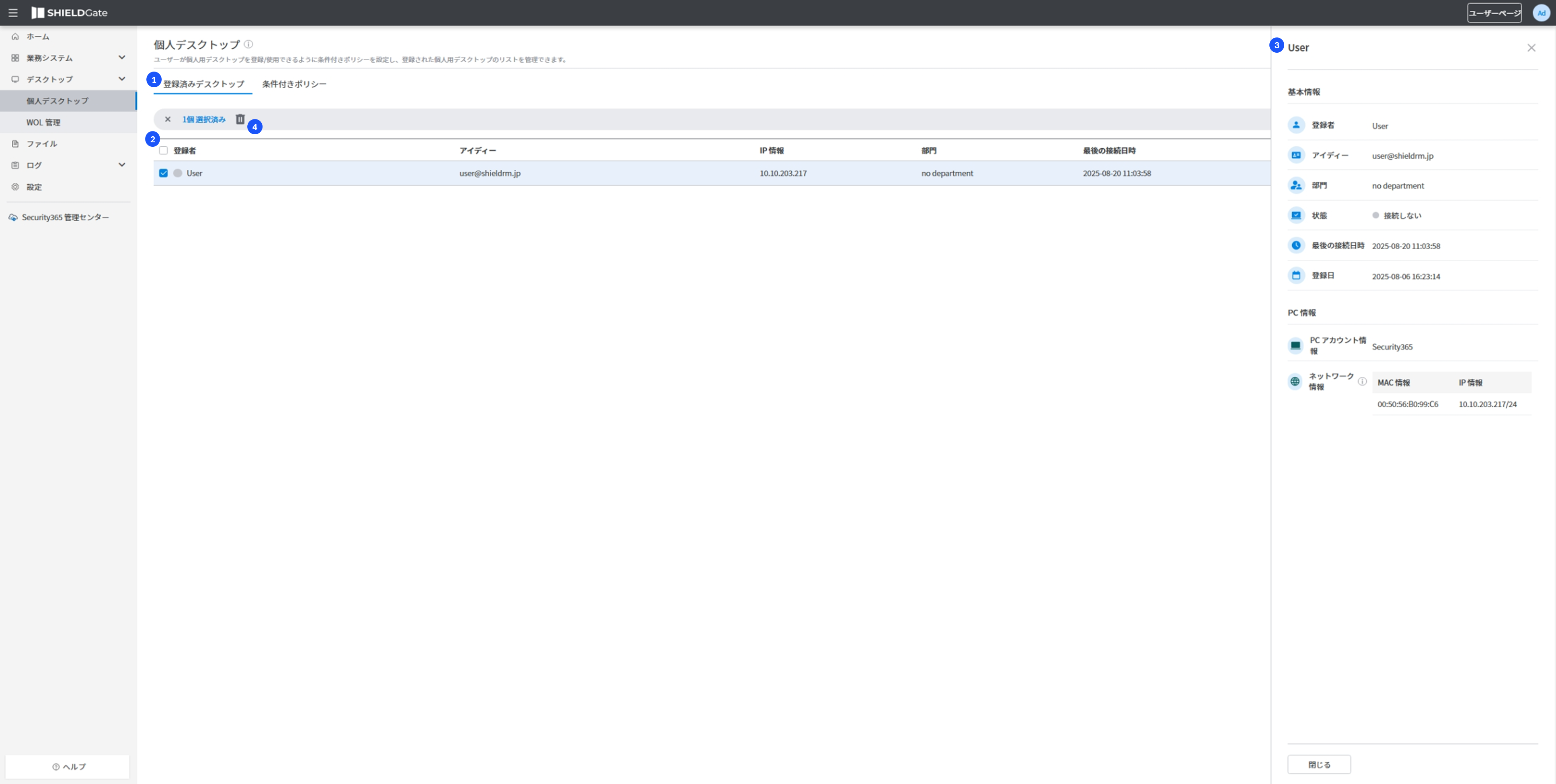Screen dimensions: 1556x784
Task: Click user@shieldrm.jp cell in table
Action: [490, 173]
